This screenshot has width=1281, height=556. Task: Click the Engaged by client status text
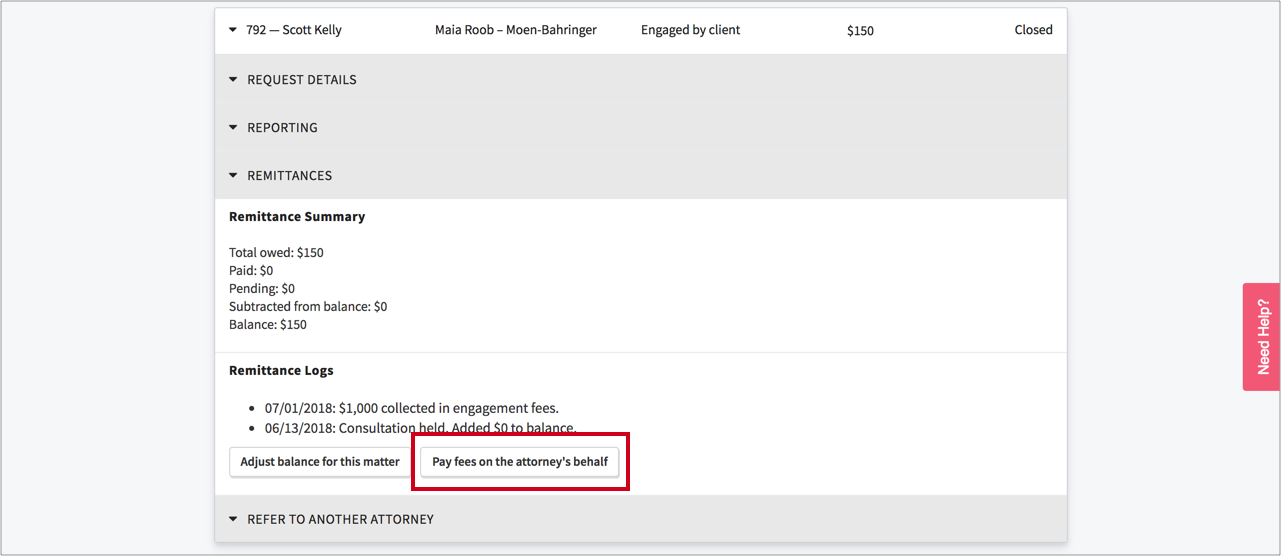(x=690, y=30)
